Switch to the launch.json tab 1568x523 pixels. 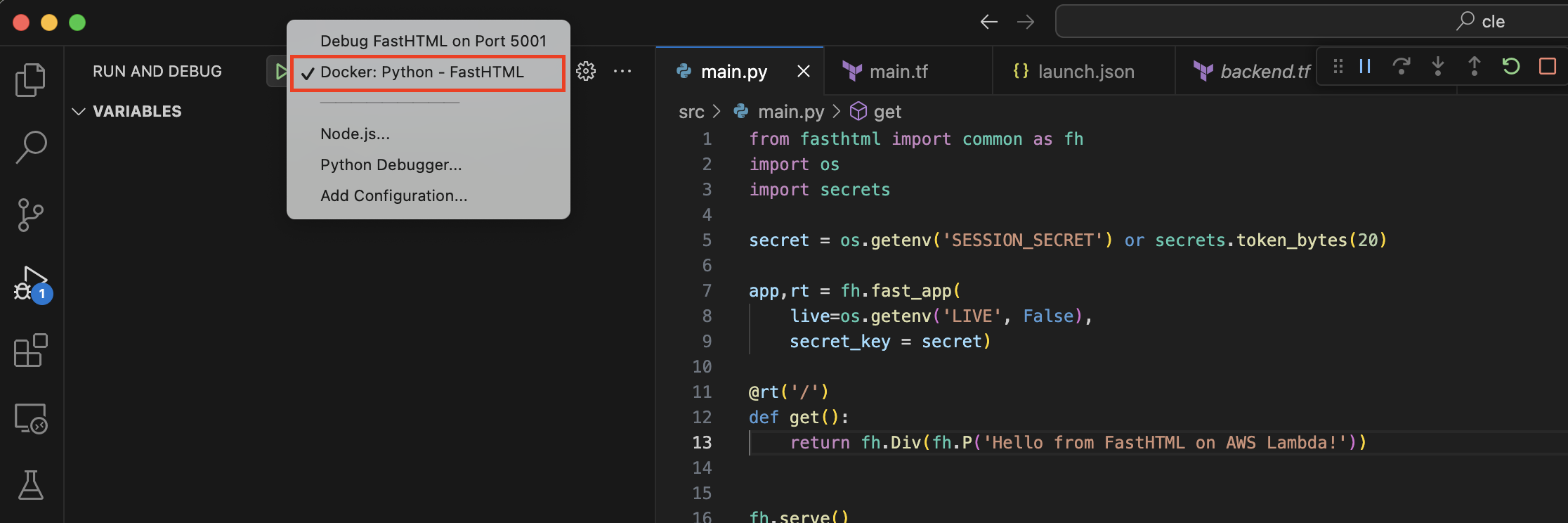pyautogui.click(x=1085, y=72)
